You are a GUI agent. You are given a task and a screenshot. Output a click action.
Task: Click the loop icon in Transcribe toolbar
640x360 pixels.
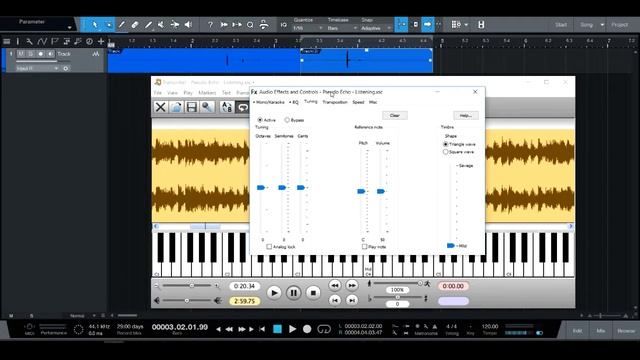coord(242,107)
